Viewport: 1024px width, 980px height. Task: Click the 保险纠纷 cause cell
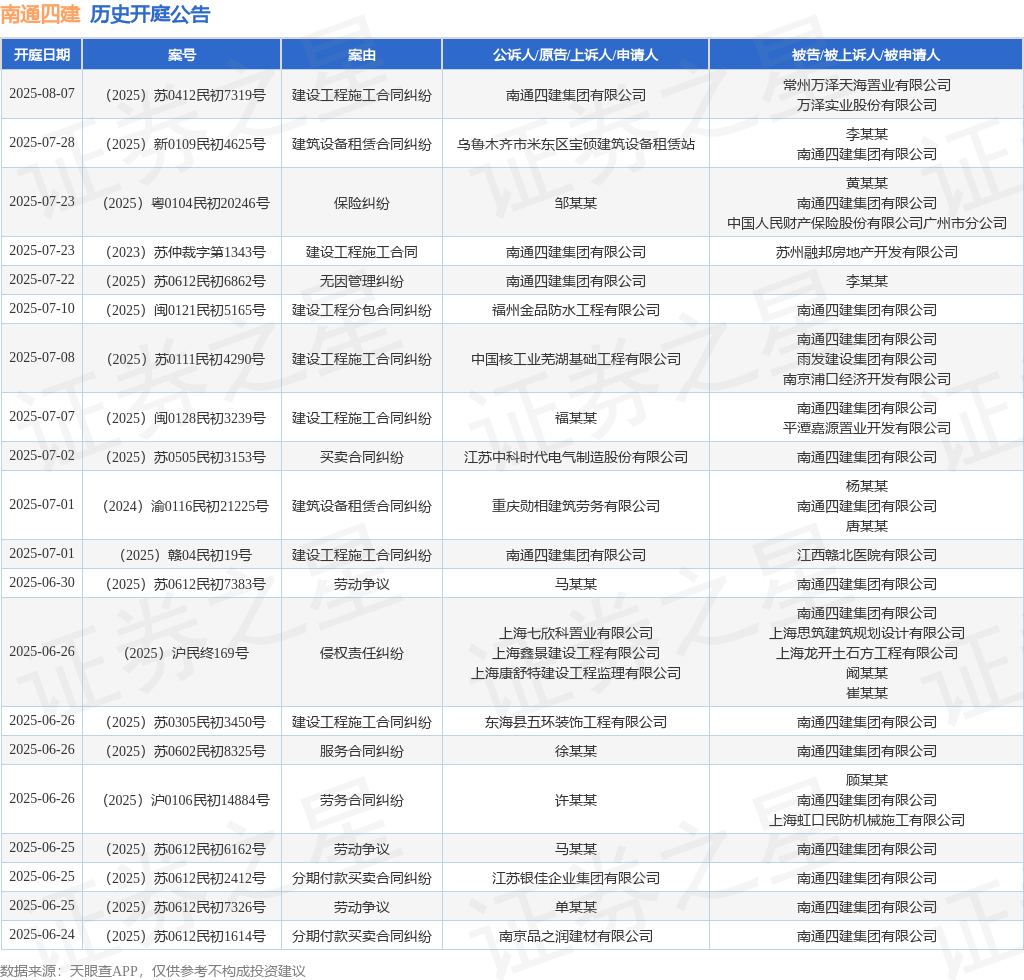point(362,203)
